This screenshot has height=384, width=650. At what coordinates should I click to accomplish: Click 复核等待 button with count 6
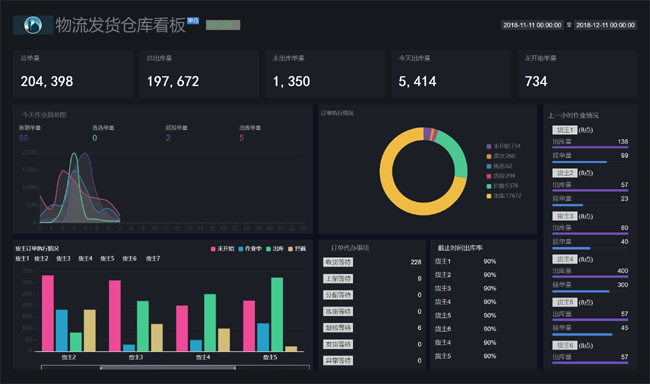tap(338, 328)
